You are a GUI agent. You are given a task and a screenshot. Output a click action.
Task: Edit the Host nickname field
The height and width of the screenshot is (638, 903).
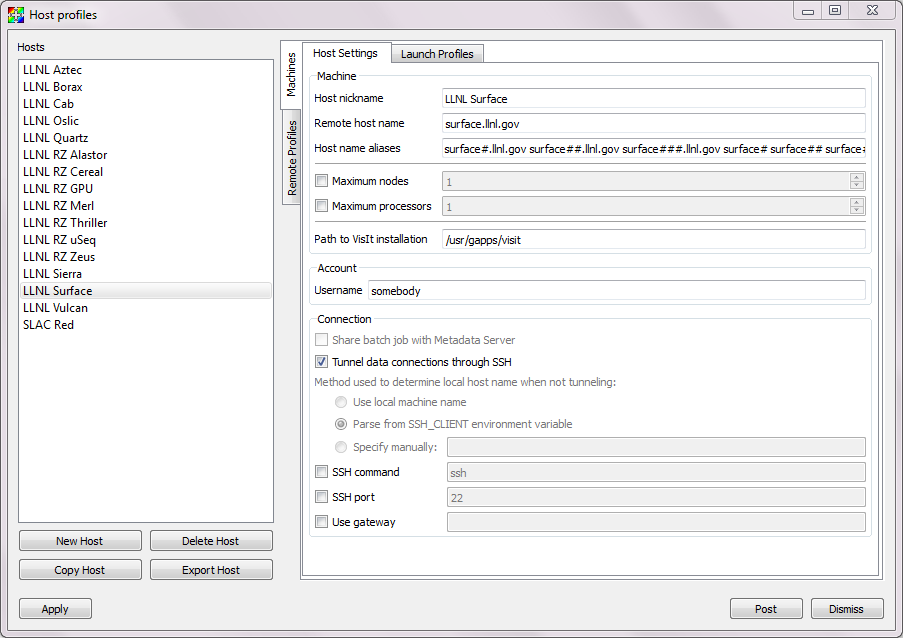[654, 98]
